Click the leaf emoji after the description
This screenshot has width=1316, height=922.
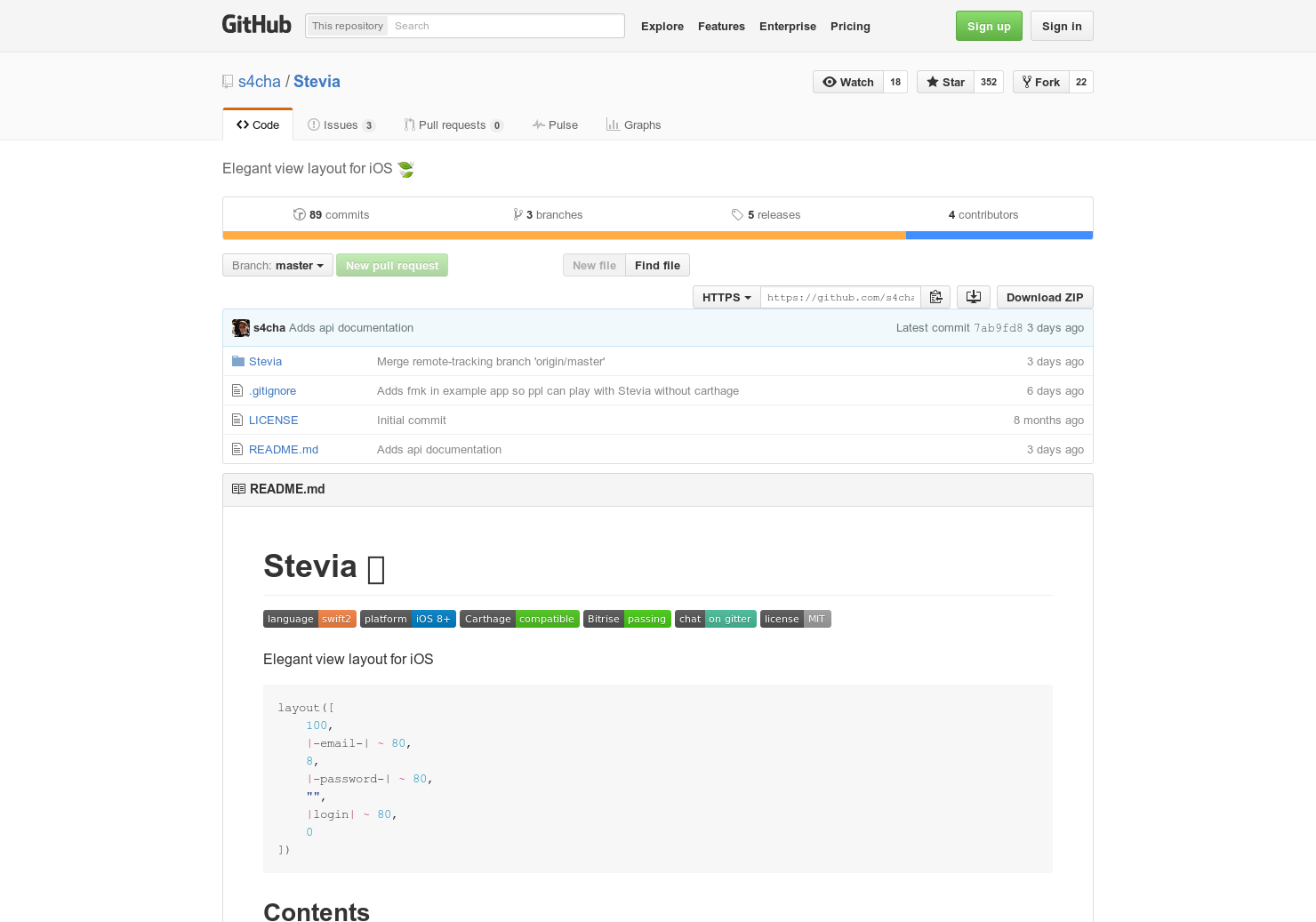pos(405,169)
